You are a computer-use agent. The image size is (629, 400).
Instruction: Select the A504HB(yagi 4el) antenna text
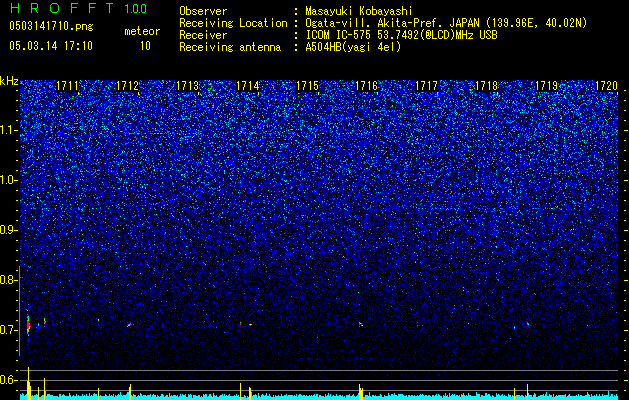(353, 47)
